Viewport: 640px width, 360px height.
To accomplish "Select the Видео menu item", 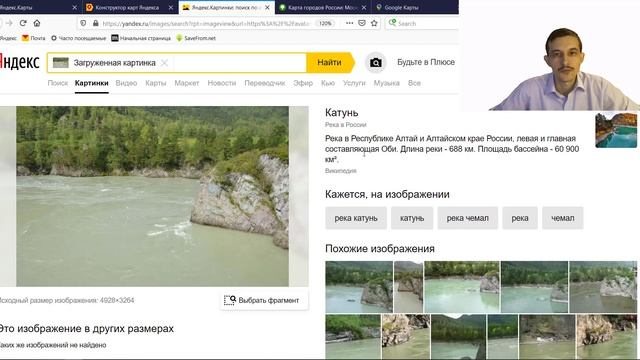I will pyautogui.click(x=126, y=83).
